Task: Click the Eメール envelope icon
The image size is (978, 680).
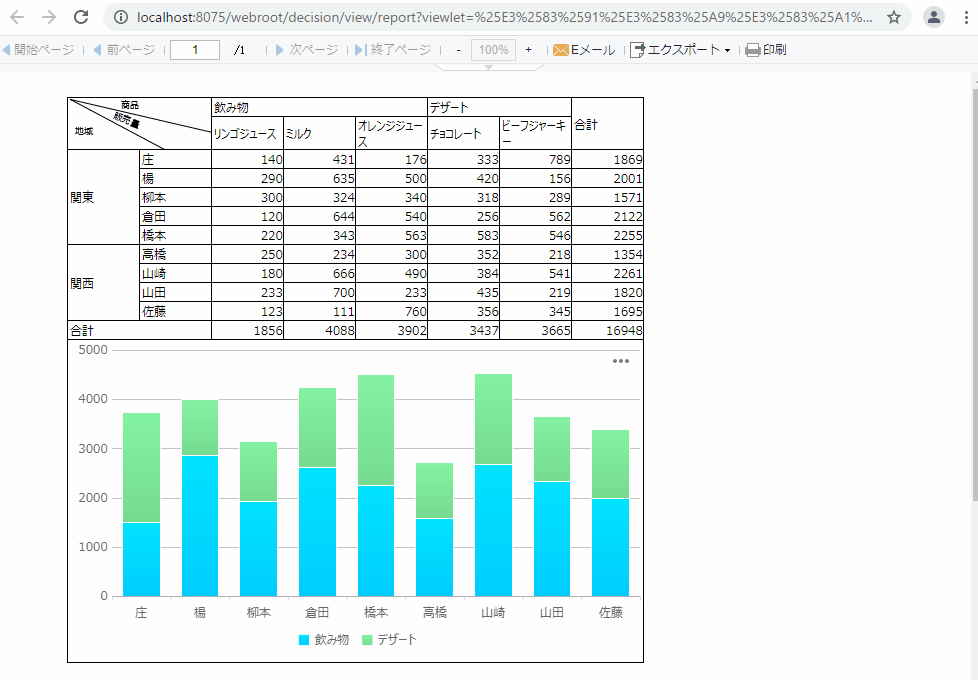Action: click(561, 50)
